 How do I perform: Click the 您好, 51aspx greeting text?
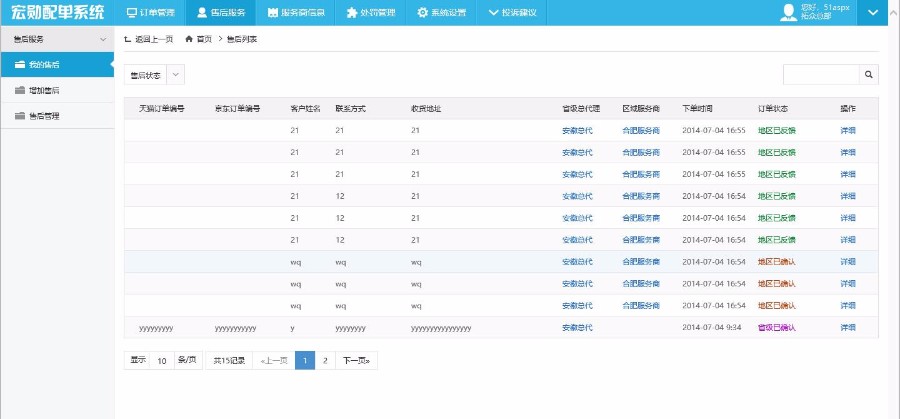(x=825, y=7)
